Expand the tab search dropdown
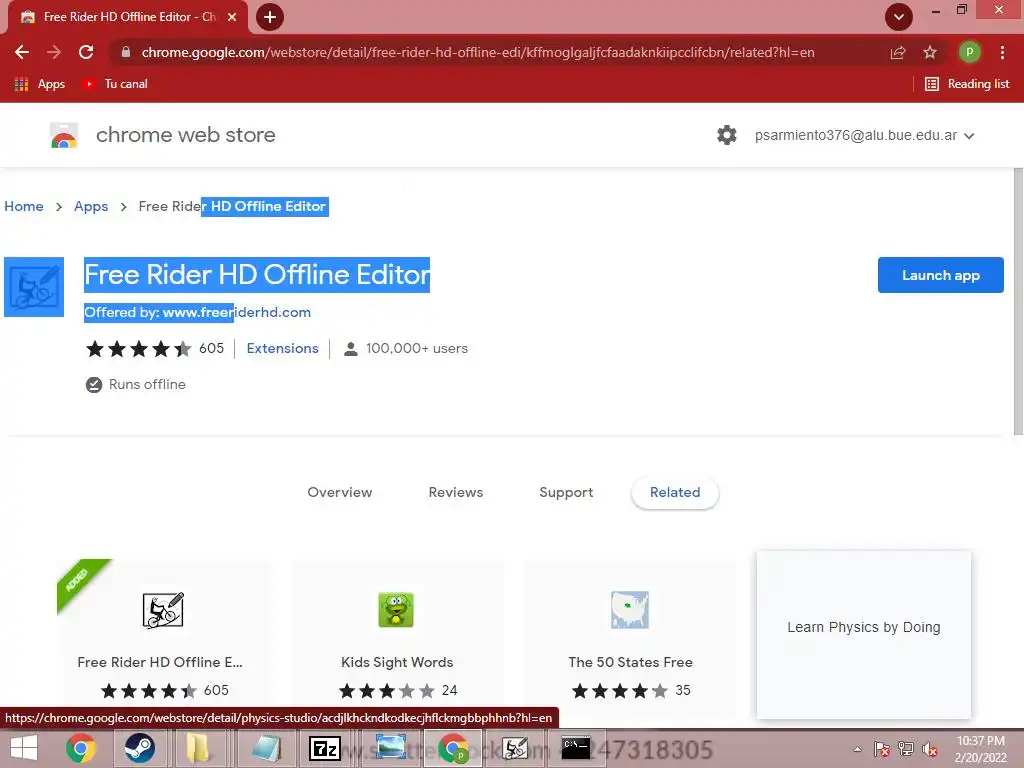1024x768 pixels. (x=899, y=17)
